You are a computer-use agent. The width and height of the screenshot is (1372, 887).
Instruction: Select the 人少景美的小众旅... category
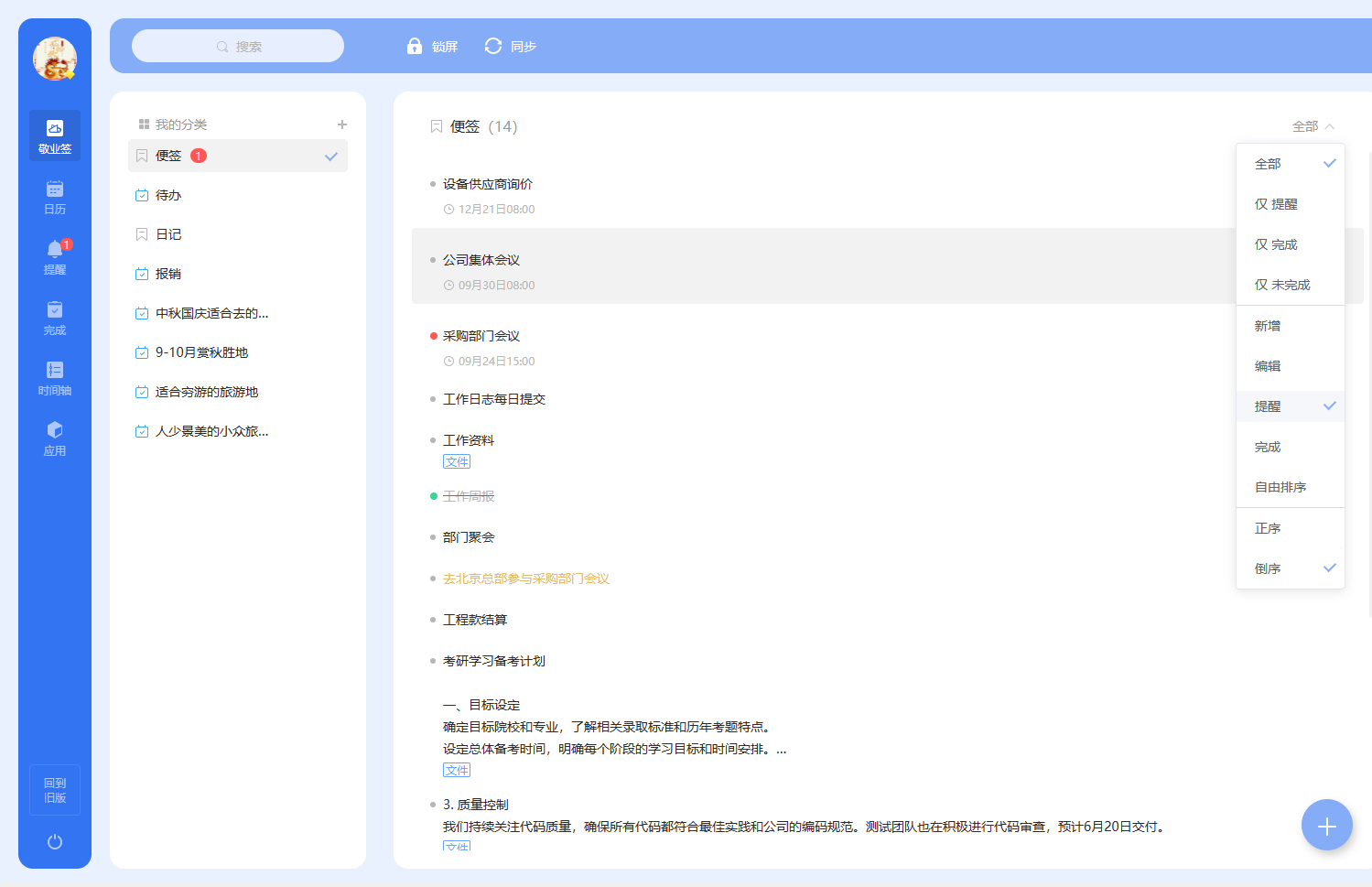[x=238, y=431]
